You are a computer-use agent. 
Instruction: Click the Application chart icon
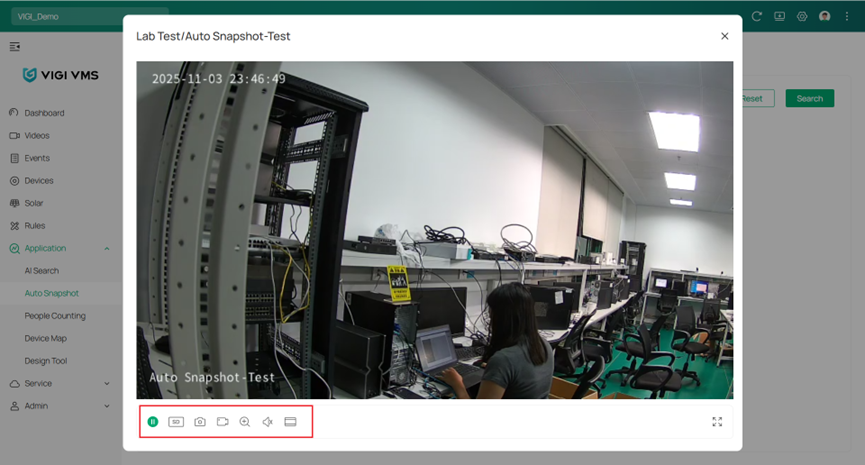point(14,248)
